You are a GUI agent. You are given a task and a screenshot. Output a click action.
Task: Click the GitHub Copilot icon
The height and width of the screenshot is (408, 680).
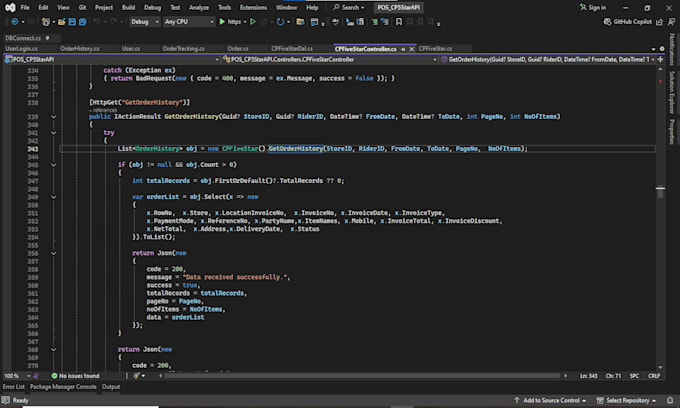607,22
